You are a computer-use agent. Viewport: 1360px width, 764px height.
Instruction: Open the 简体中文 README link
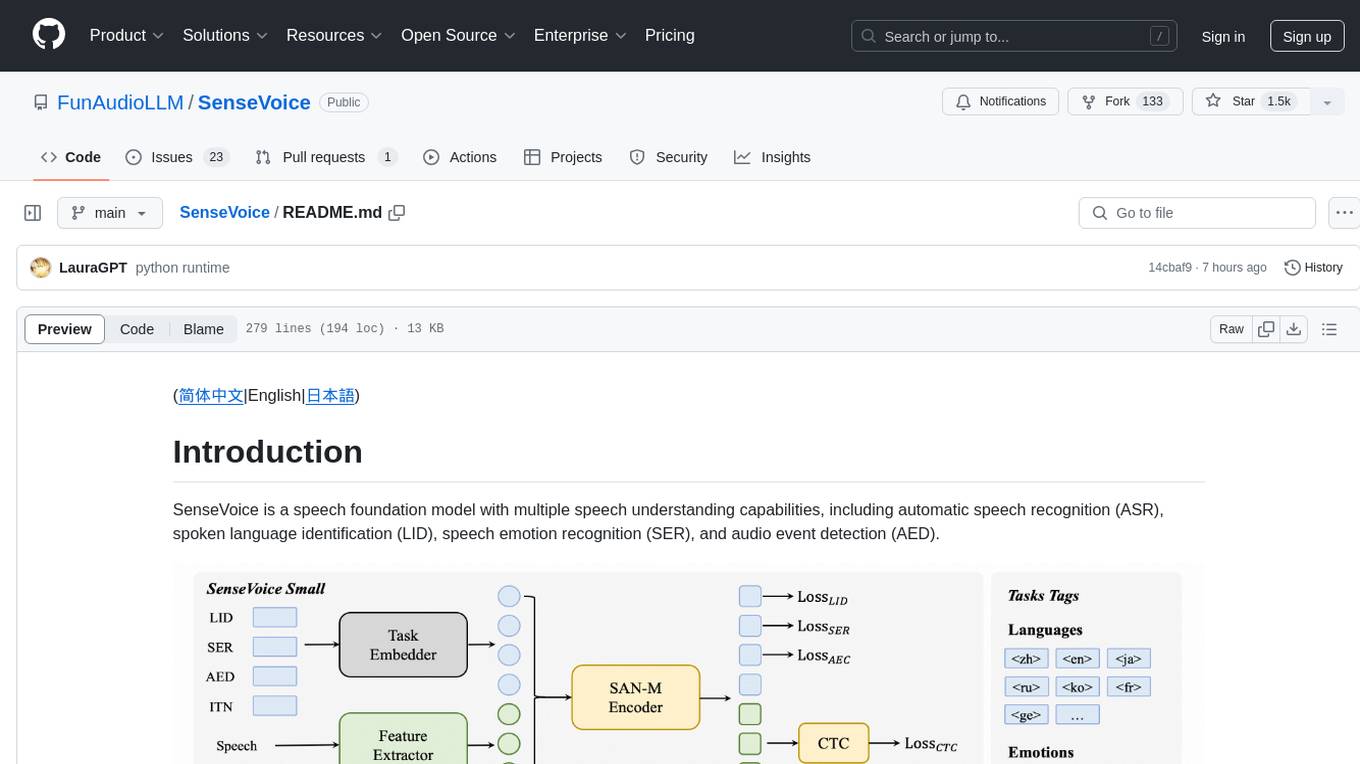211,395
